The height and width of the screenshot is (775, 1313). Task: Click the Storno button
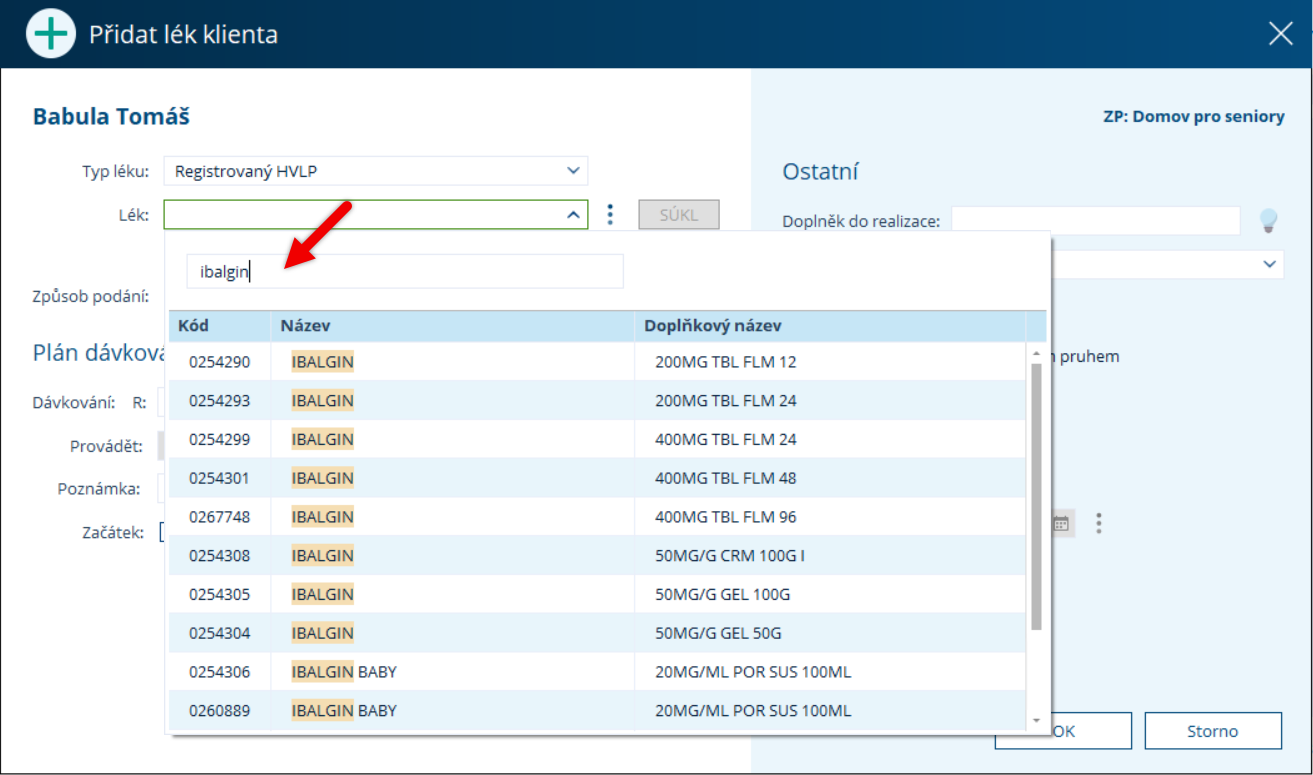pos(1213,731)
